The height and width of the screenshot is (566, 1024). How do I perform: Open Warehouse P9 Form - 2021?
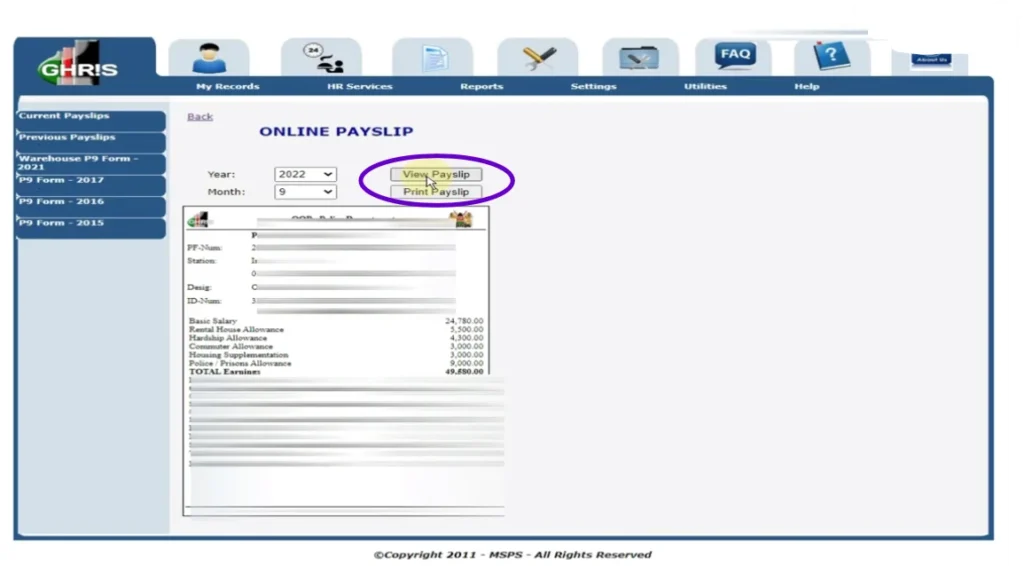coord(91,162)
